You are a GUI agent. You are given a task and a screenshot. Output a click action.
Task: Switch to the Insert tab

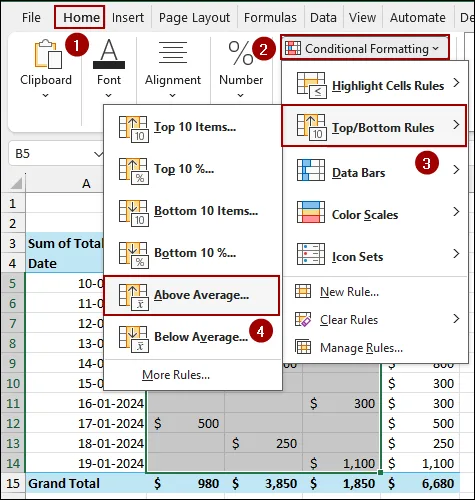[x=128, y=17]
